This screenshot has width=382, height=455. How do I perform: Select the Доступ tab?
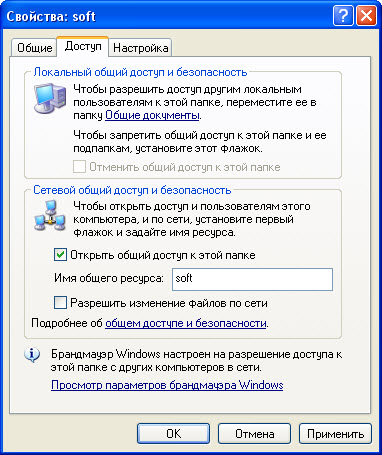coord(83,46)
